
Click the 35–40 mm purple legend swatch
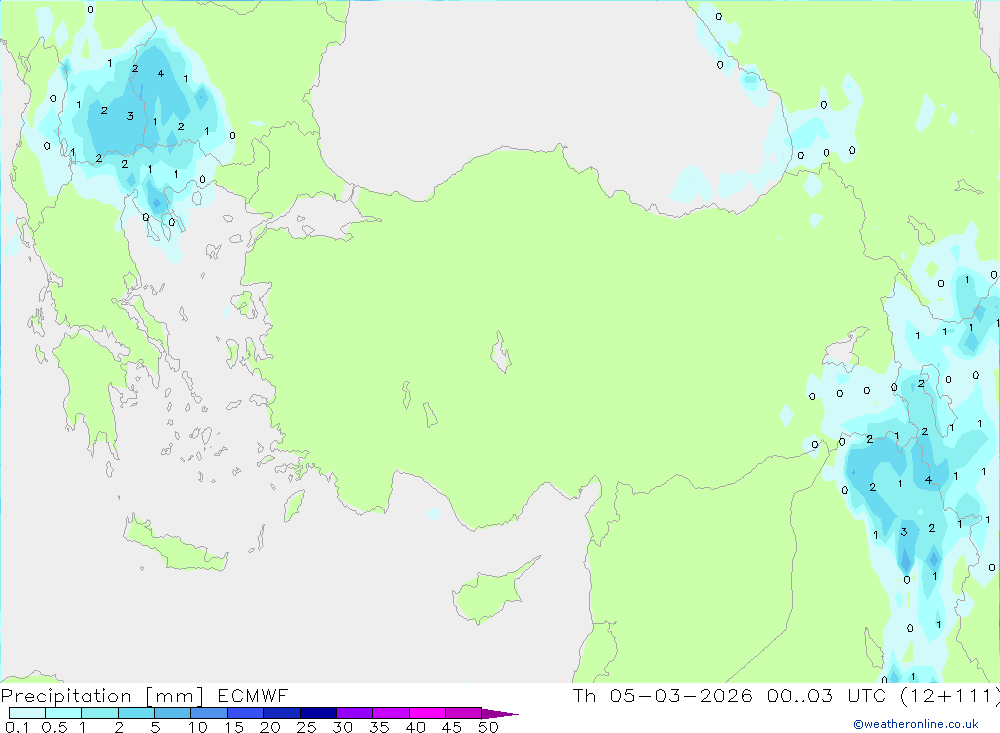(390, 713)
